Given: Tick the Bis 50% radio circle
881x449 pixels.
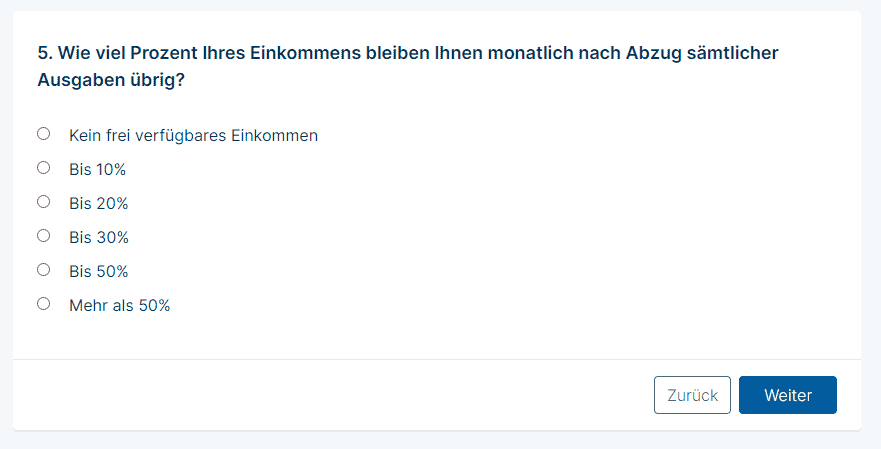Looking at the screenshot, I should click(x=44, y=270).
